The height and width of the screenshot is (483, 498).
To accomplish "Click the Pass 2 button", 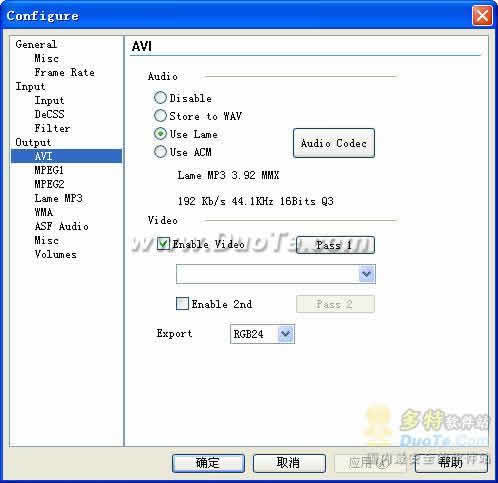I will pyautogui.click(x=335, y=304).
